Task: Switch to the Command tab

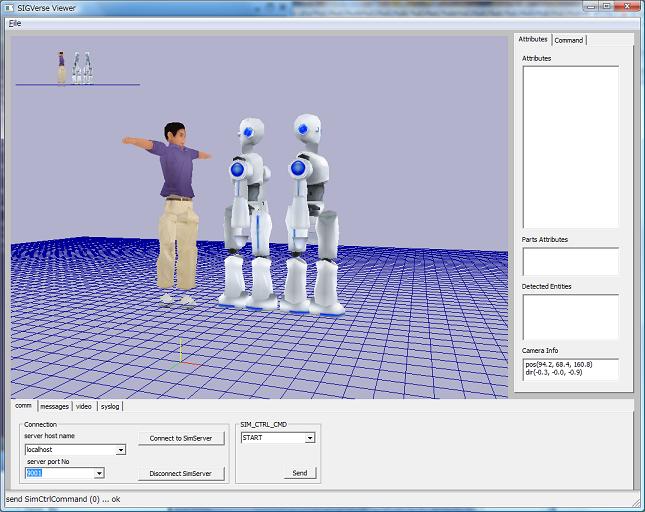Action: (x=569, y=40)
